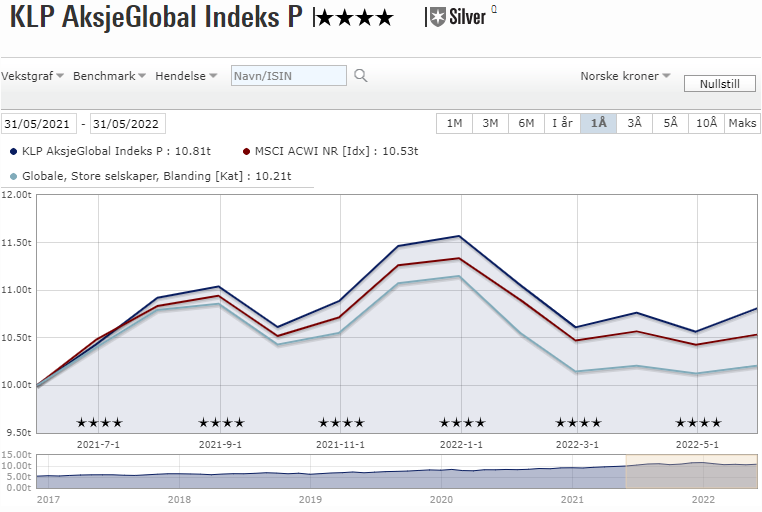This screenshot has height=512, width=762.
Task: Click the fund title 'KLP AksjeGlobal Indeks P'
Action: coord(156,17)
